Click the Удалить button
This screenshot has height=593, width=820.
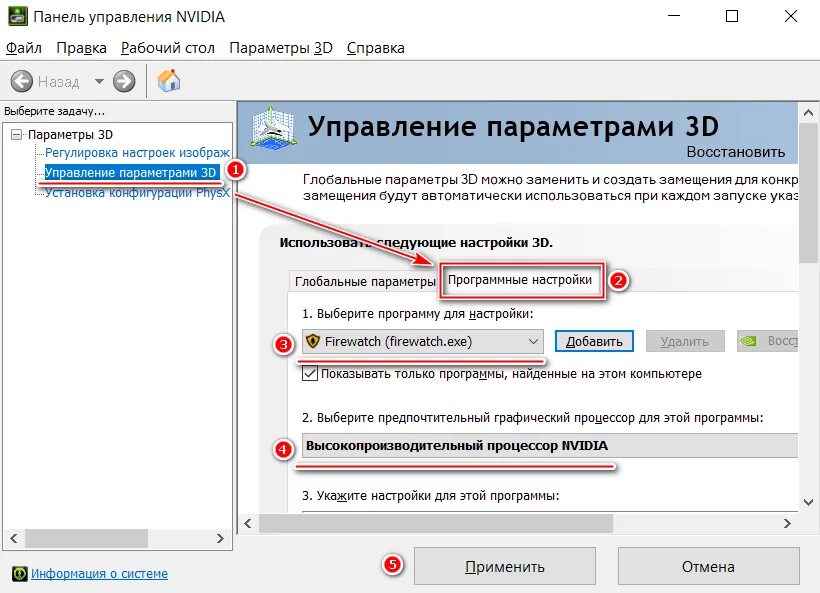[x=685, y=341]
